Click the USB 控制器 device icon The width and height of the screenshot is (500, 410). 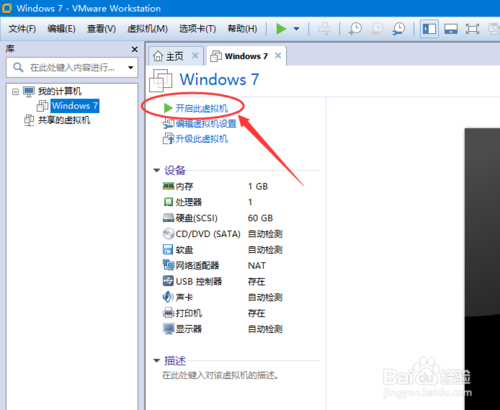click(x=168, y=281)
